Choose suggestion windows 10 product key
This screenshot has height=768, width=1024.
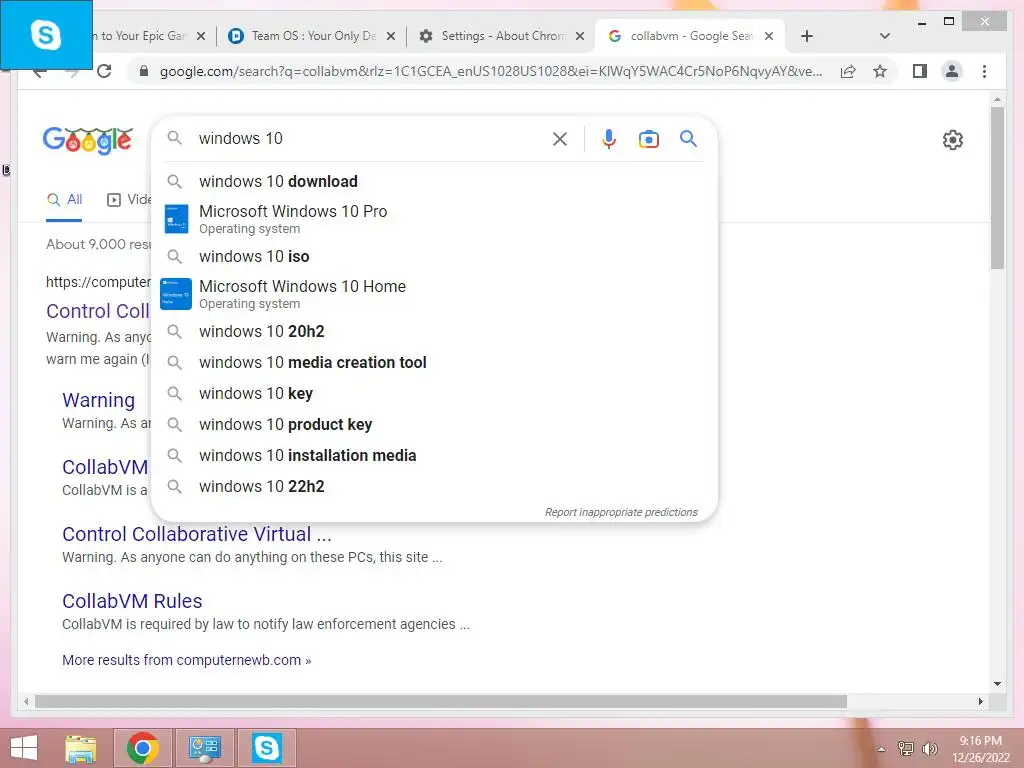[434, 424]
